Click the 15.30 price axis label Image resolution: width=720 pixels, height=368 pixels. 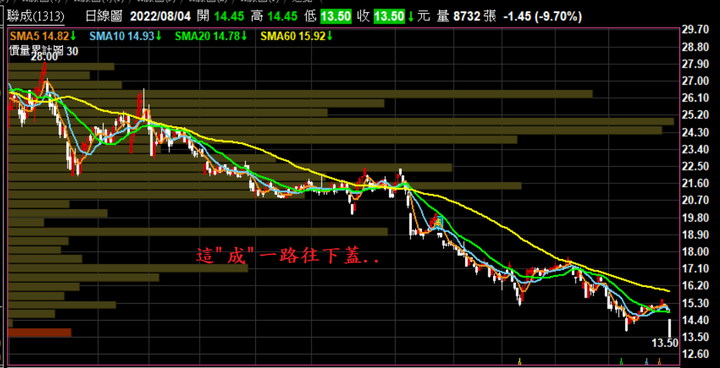coord(696,303)
